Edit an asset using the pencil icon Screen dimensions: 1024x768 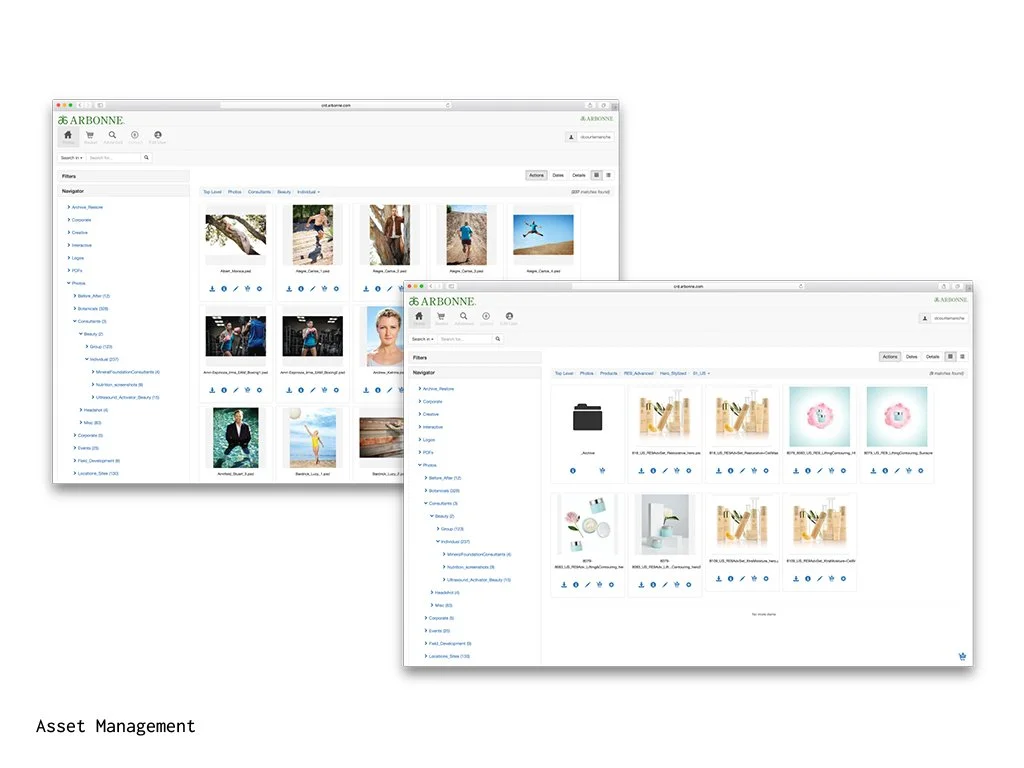click(x=665, y=470)
